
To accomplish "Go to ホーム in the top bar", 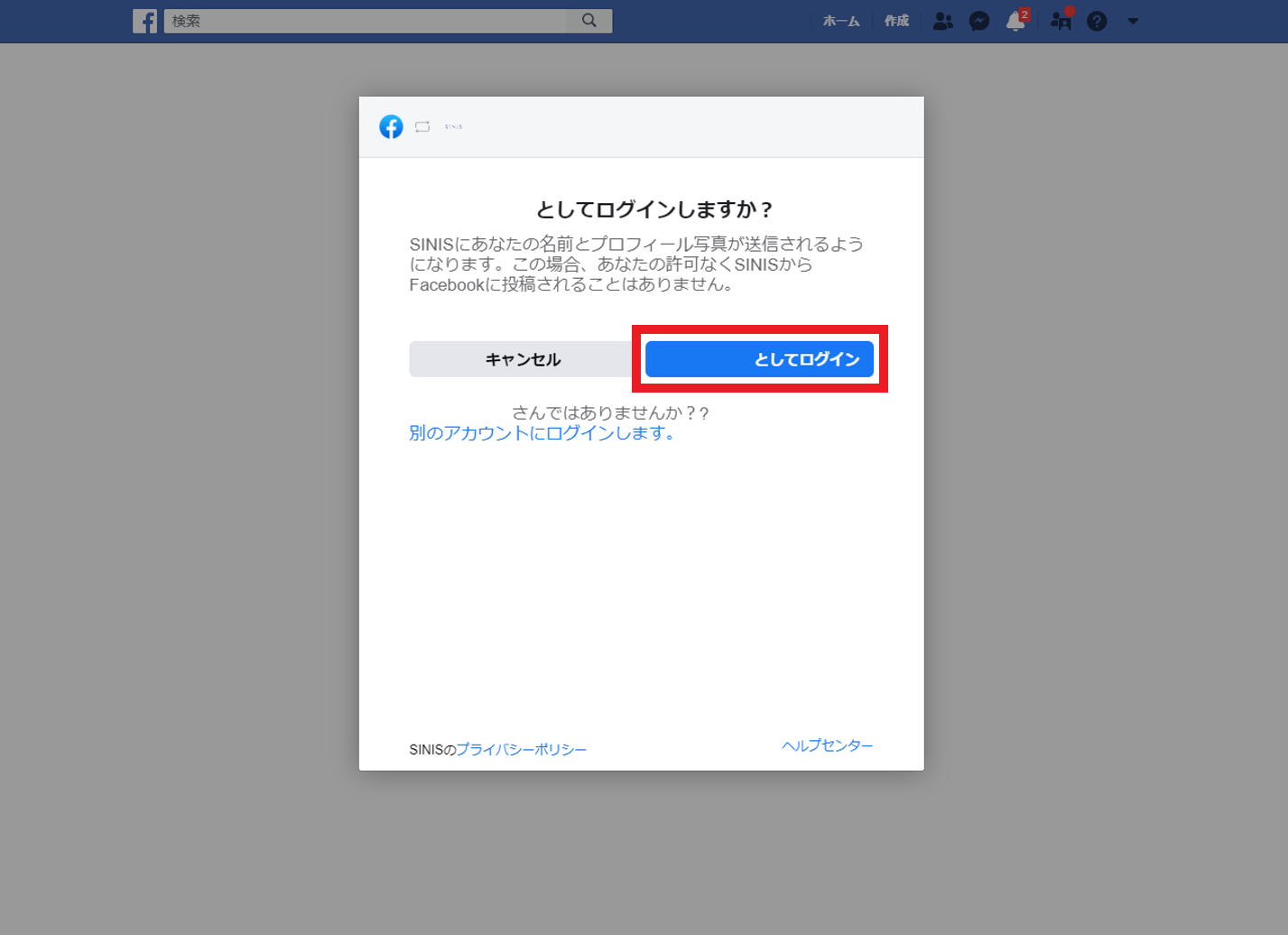I will 841,21.
